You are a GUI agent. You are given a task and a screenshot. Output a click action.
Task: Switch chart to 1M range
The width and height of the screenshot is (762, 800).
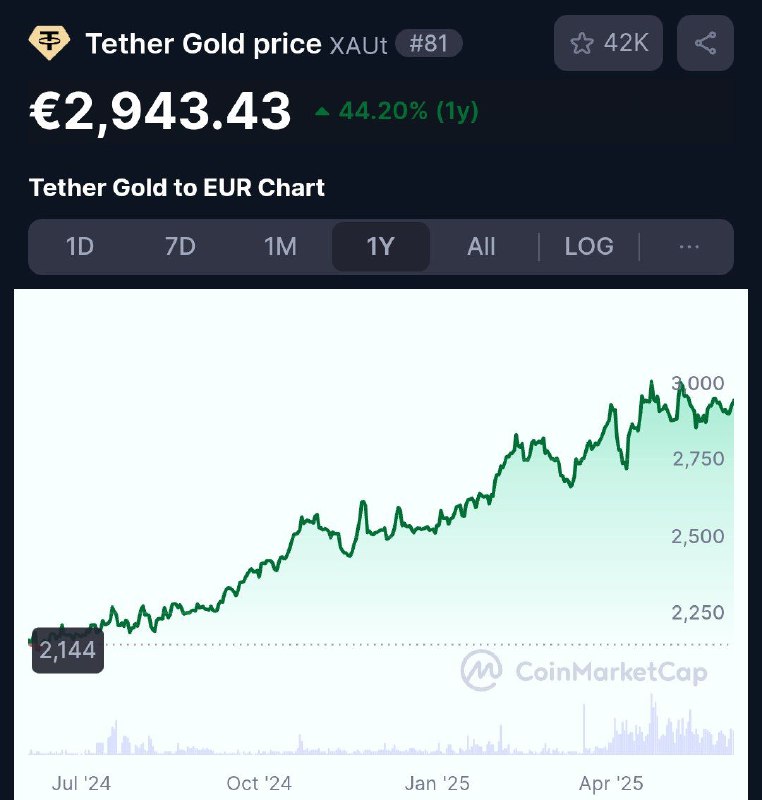pos(280,247)
